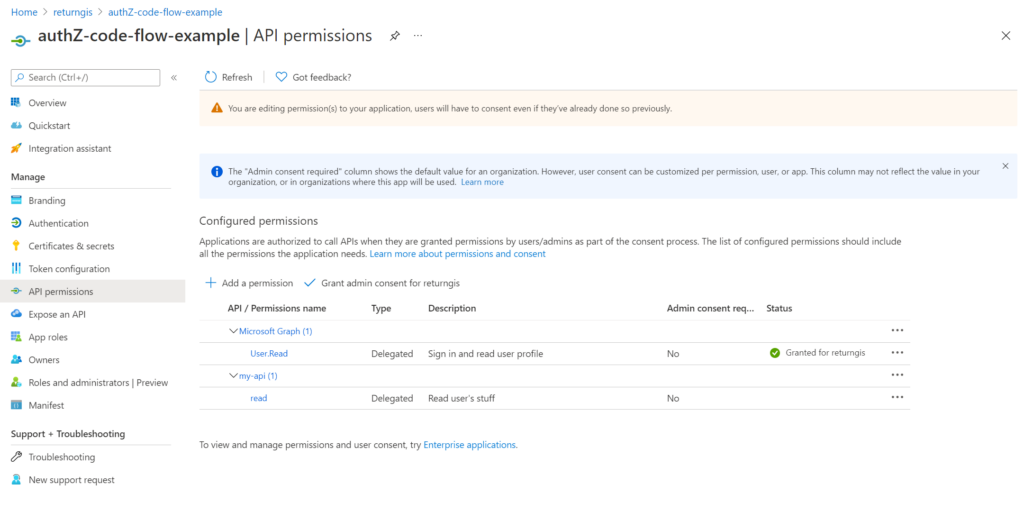This screenshot has width=1024, height=512.
Task: Click the plus icon to add permission
Action: [x=210, y=283]
